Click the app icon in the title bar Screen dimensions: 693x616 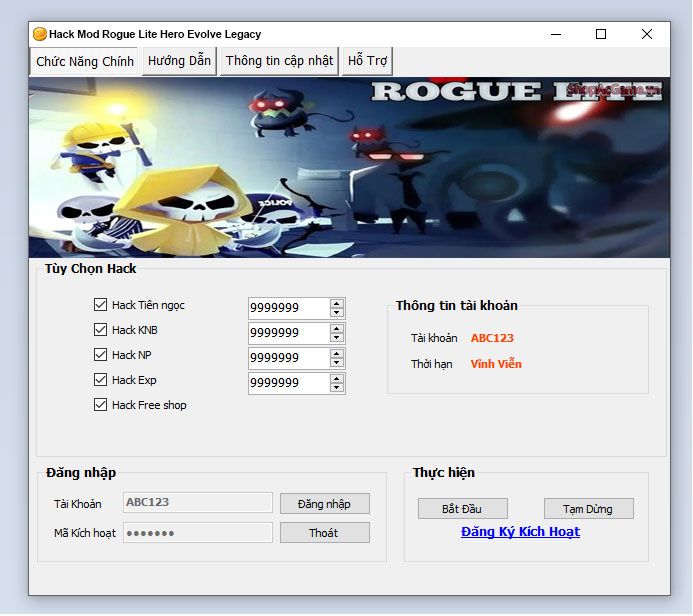40,34
